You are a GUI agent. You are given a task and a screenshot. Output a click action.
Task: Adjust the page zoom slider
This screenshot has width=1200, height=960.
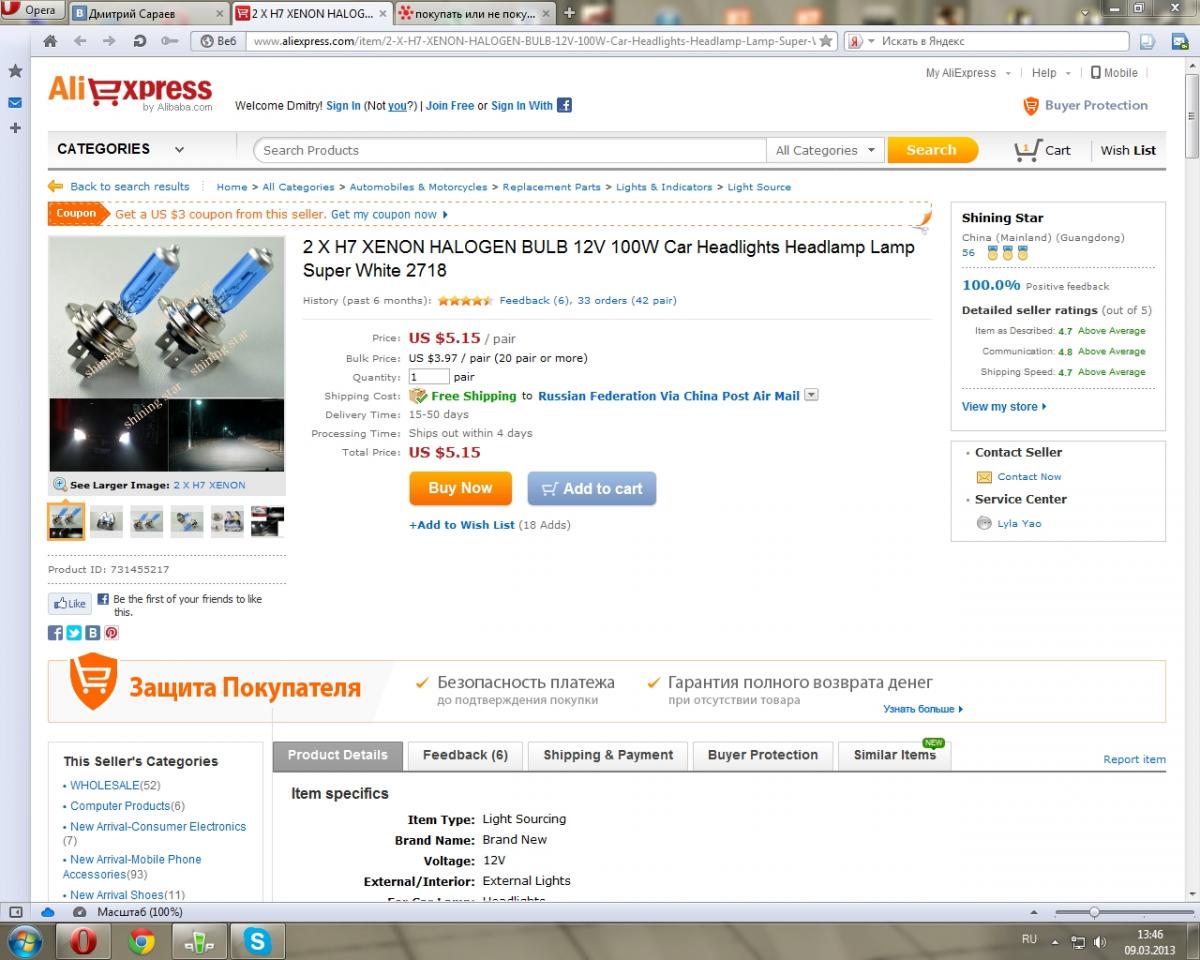pos(1095,912)
